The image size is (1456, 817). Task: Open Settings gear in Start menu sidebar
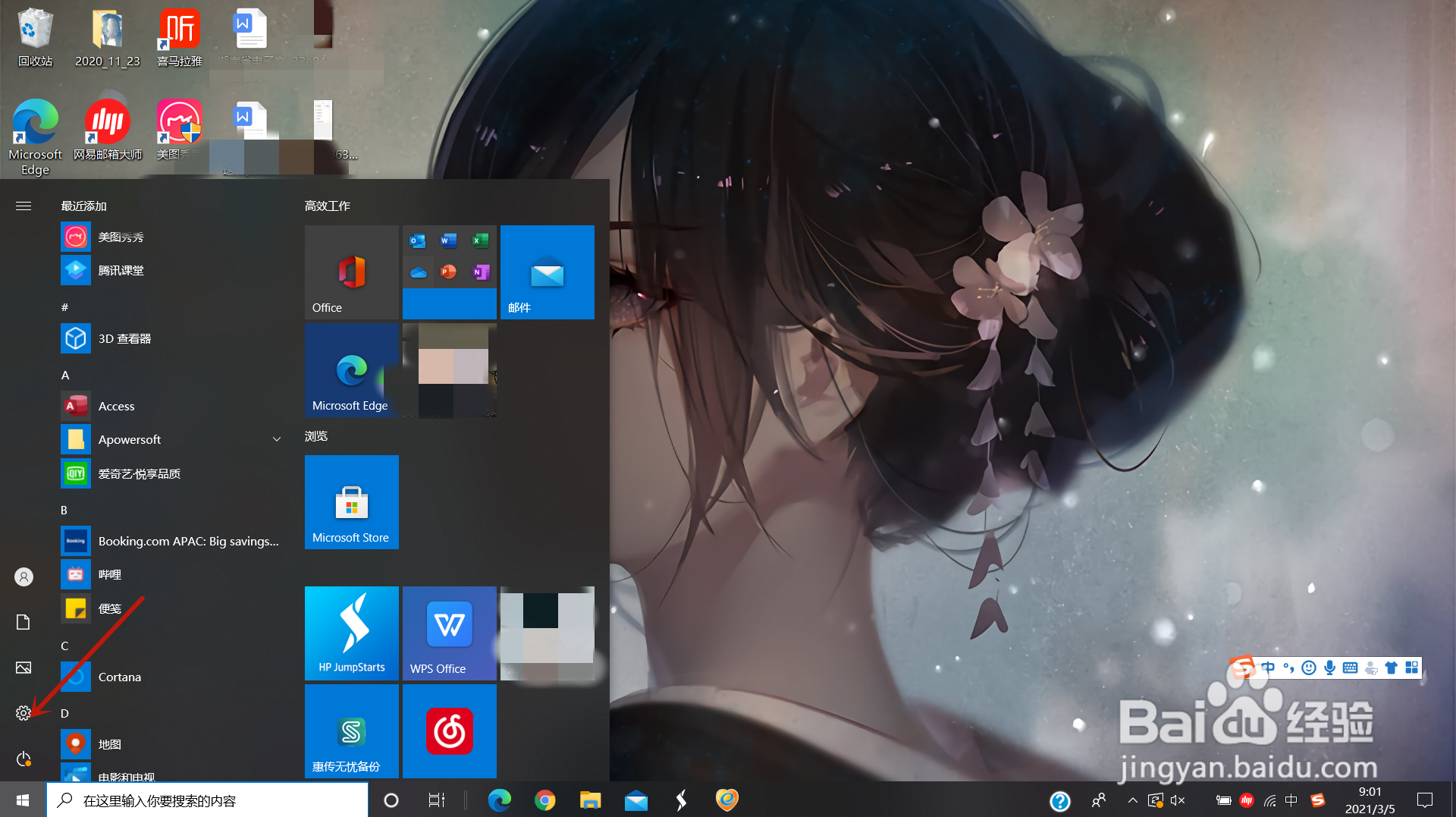coord(23,713)
